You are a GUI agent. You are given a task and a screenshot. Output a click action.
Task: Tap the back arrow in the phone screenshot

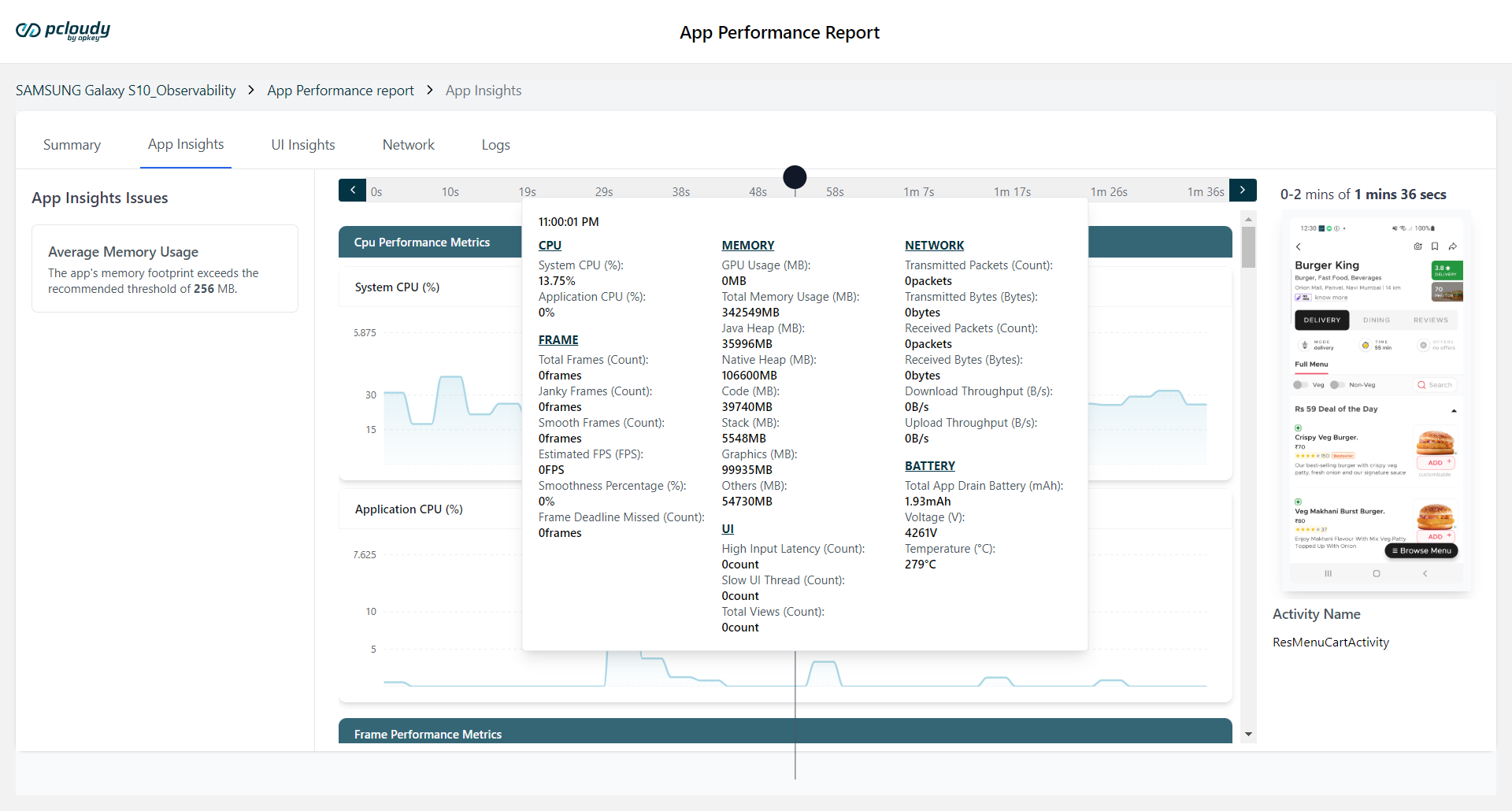click(x=1299, y=247)
